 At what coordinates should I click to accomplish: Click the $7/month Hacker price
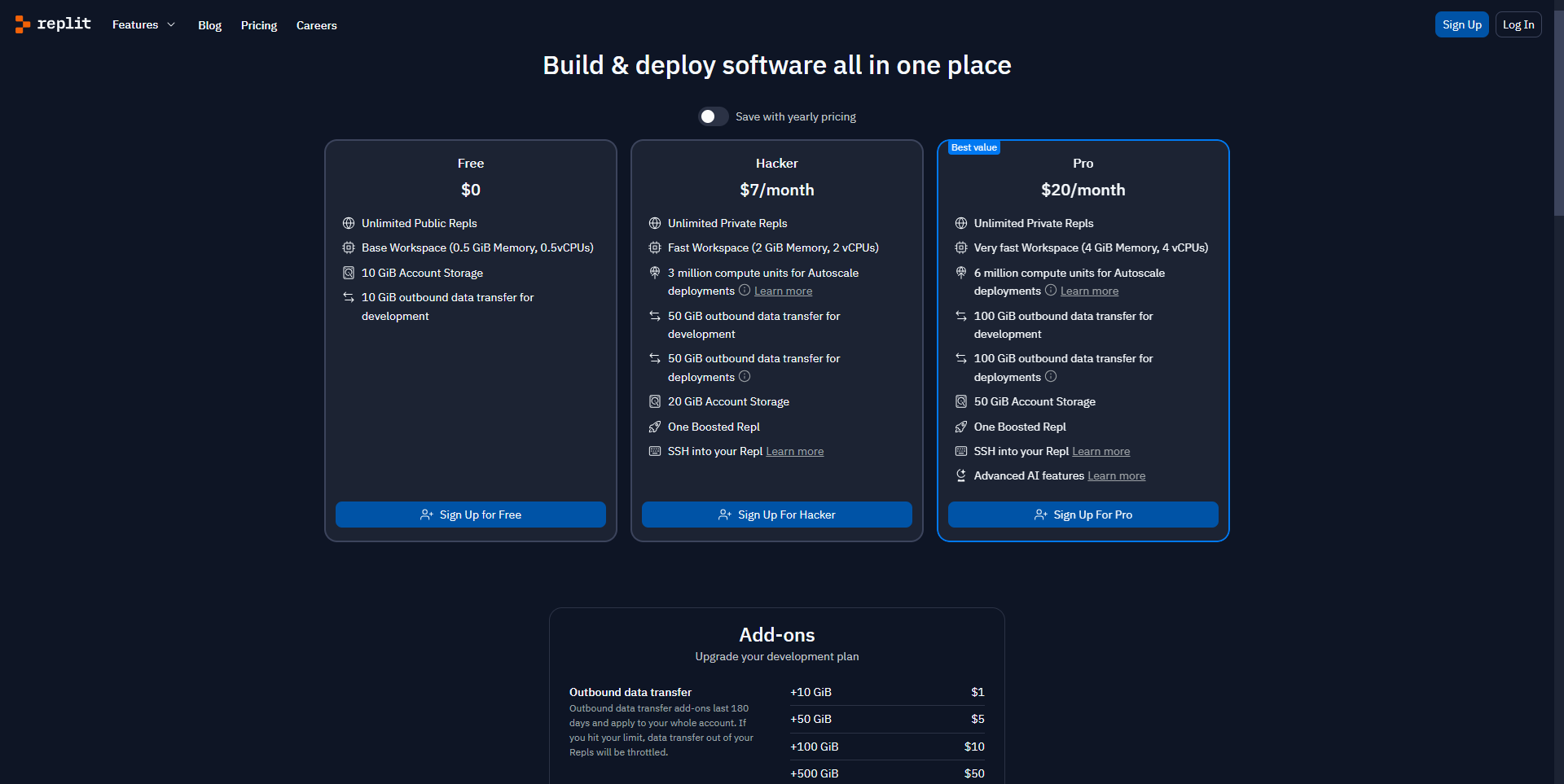(777, 190)
